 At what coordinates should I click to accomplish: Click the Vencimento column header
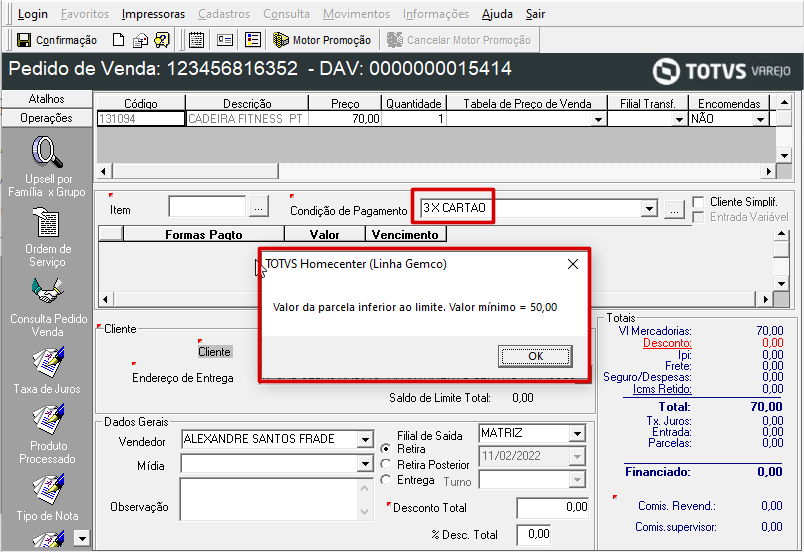(405, 235)
